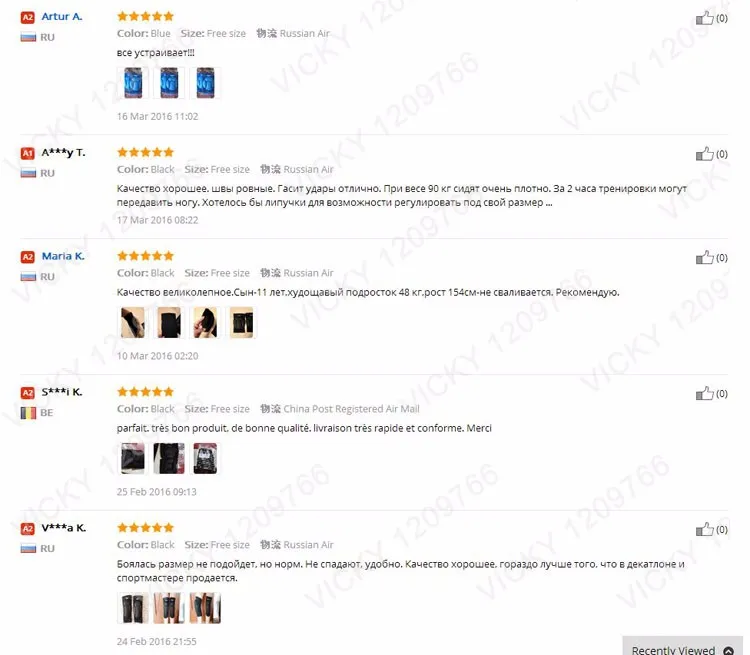Click the A2 level badge beside Artur A.
The height and width of the screenshot is (655, 750).
click(28, 18)
